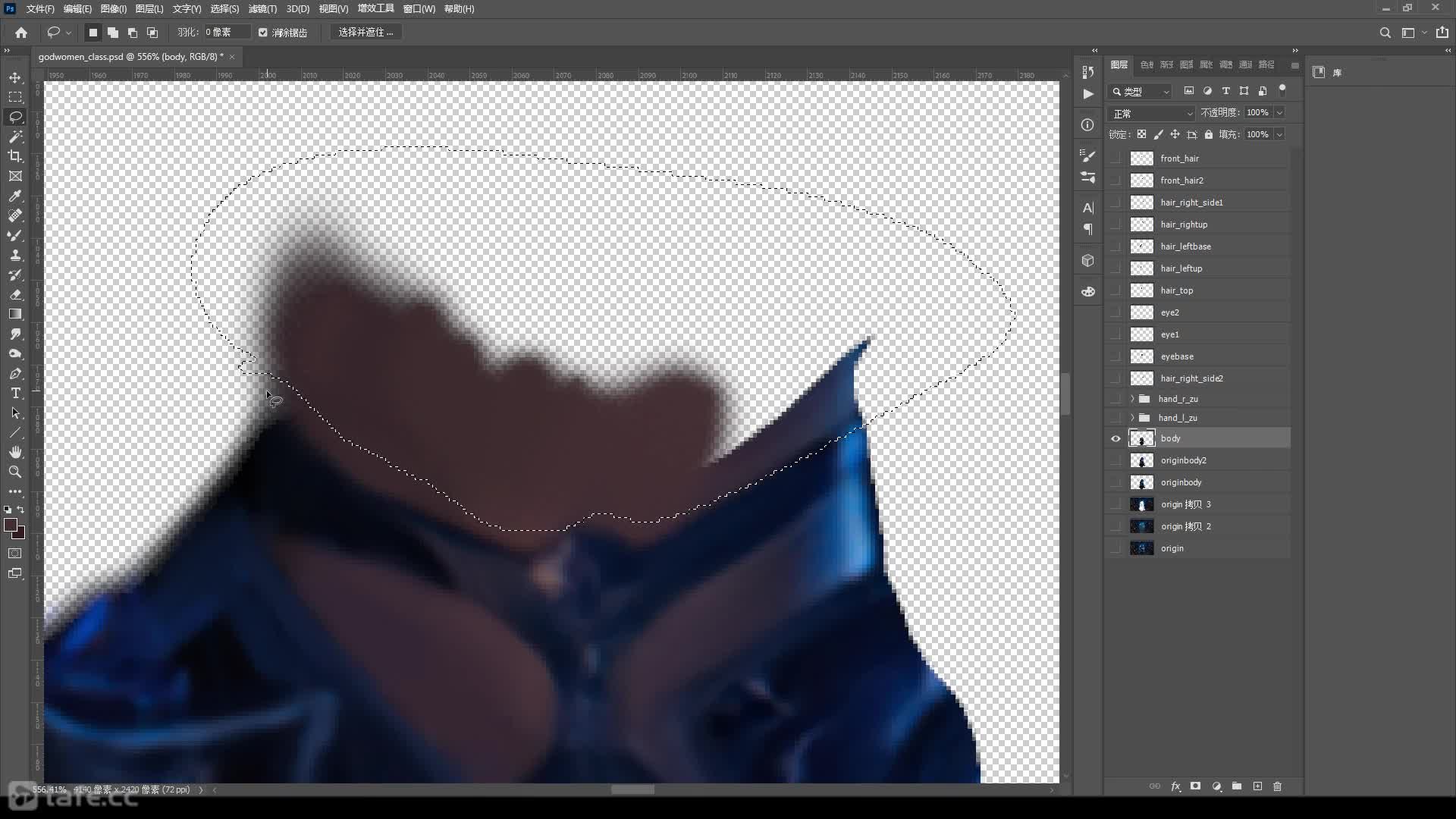
Task: Select the Gradient tool
Action: (15, 314)
